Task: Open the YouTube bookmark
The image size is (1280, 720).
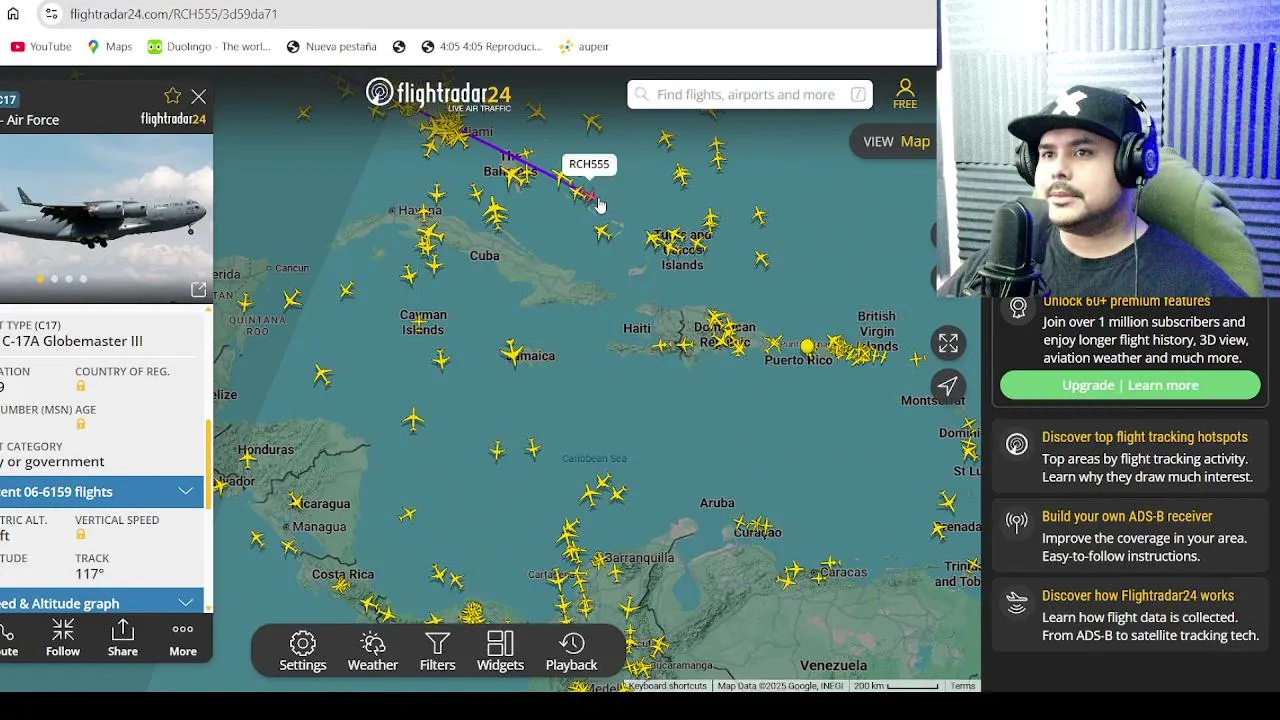Action: click(41, 46)
